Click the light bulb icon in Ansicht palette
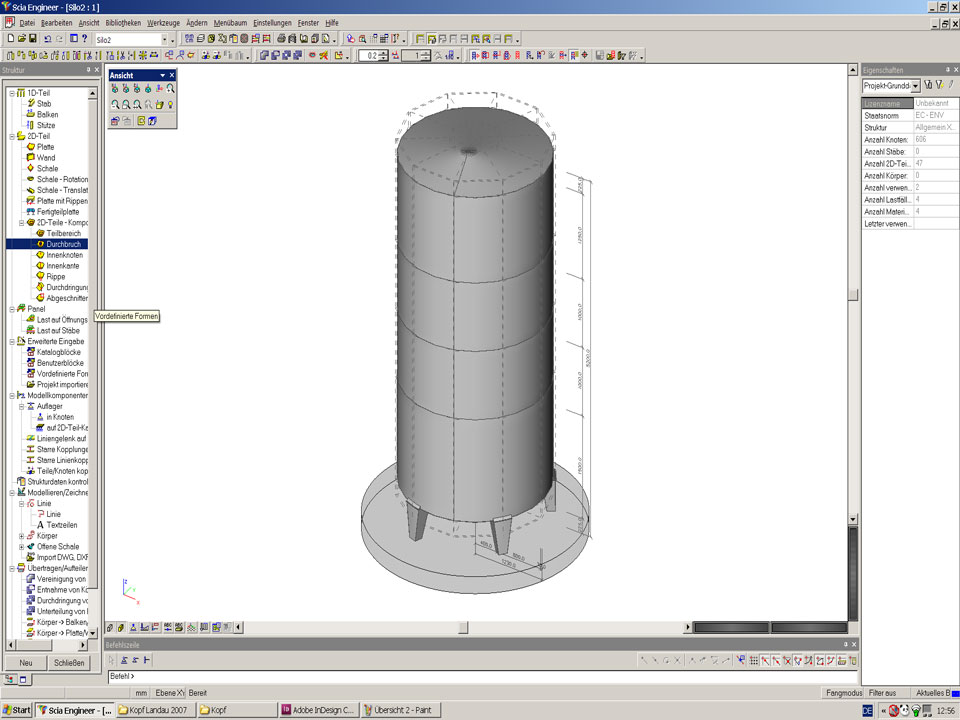960x720 pixels. [171, 104]
